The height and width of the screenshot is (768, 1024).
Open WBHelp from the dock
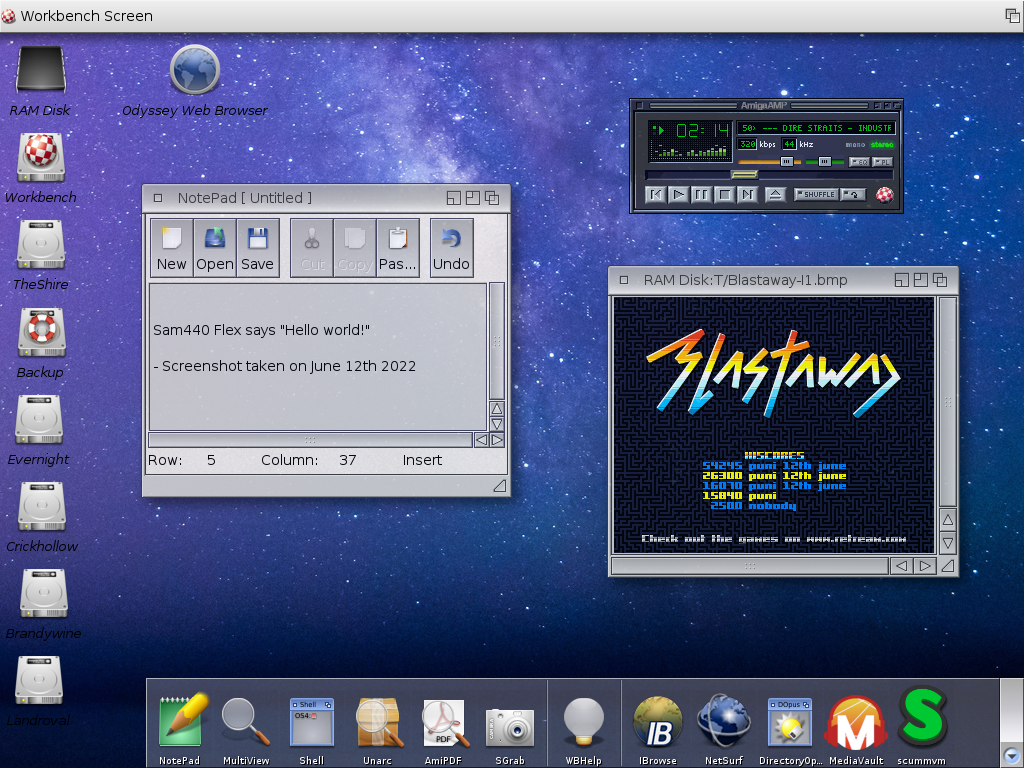583,722
